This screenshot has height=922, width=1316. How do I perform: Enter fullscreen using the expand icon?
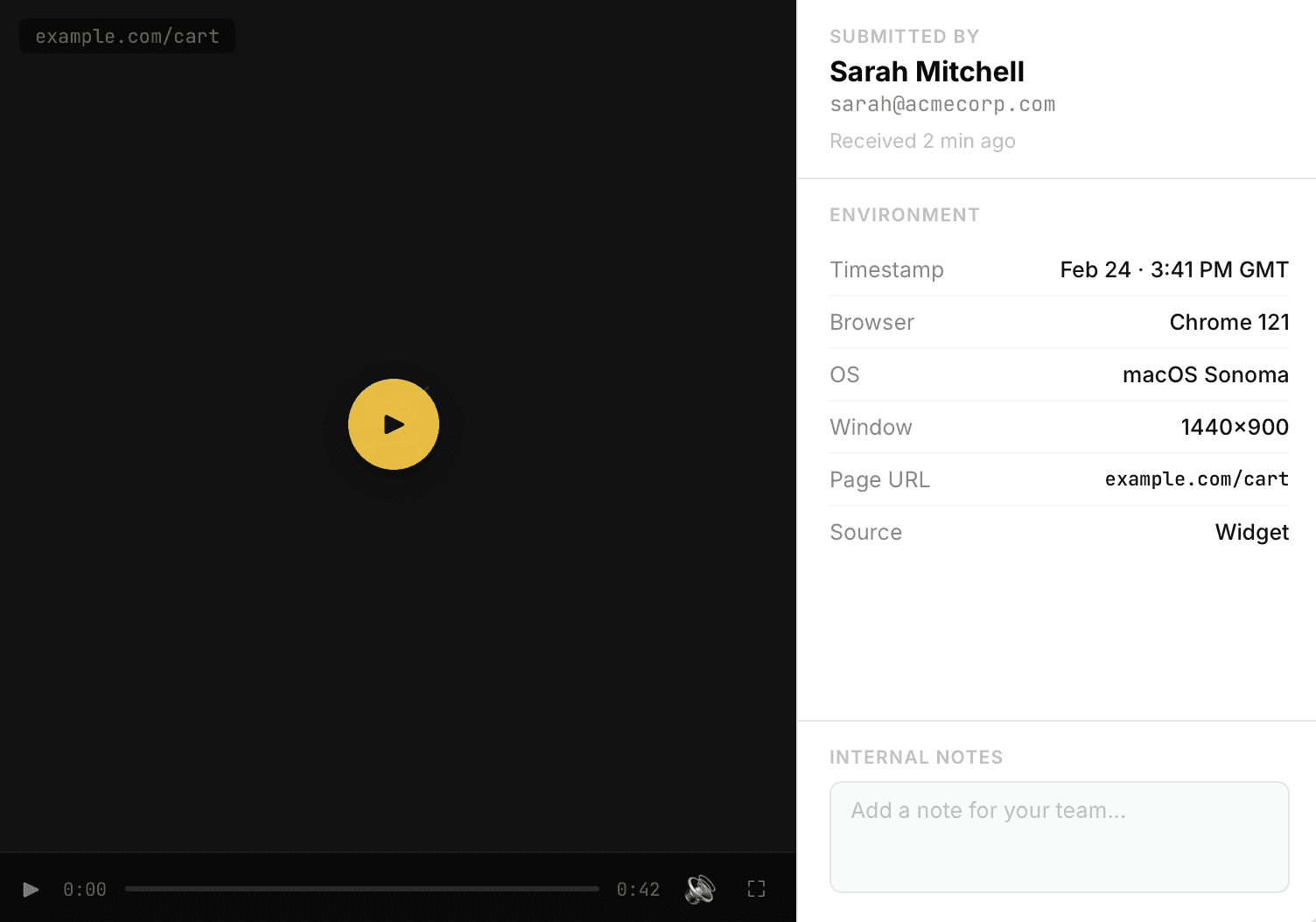coord(755,889)
